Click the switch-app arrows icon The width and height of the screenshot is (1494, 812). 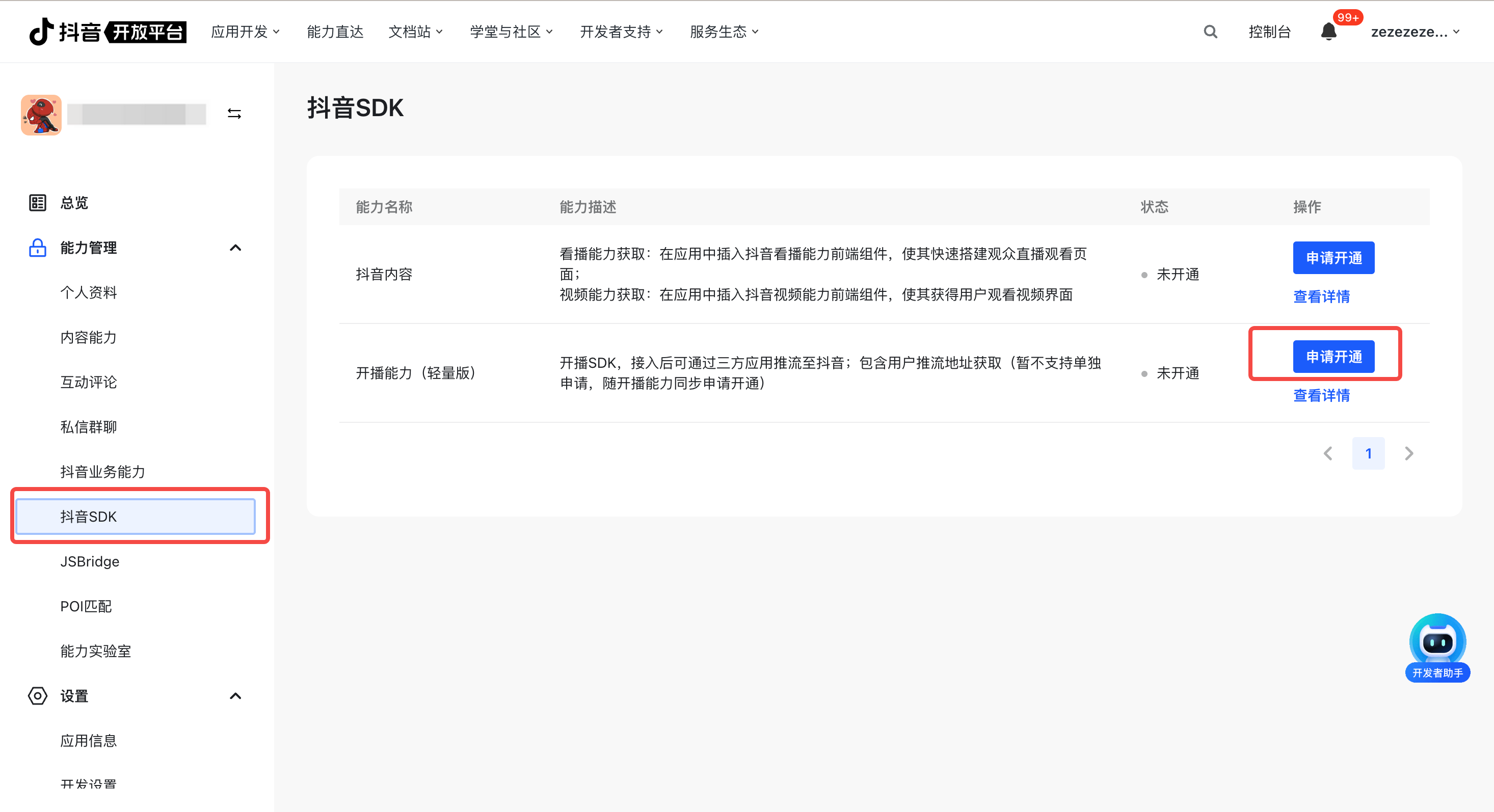coord(234,114)
